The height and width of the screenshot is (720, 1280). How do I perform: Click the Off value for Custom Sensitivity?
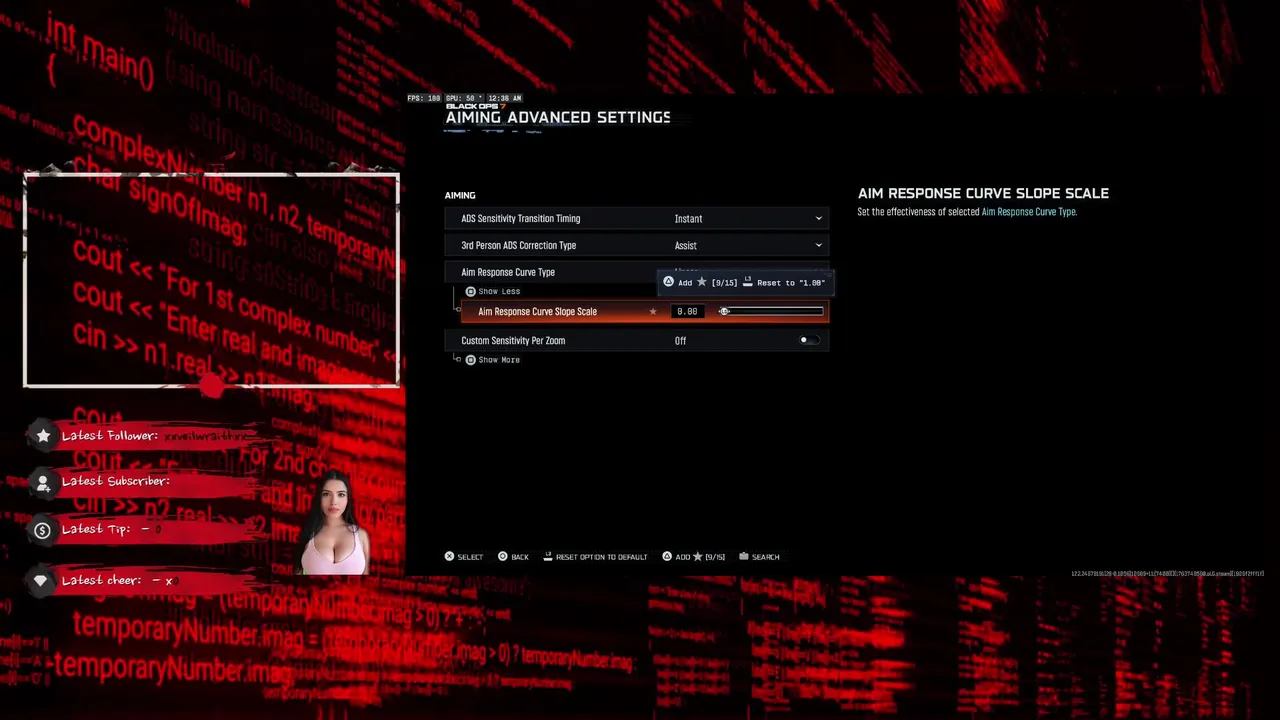pos(680,341)
